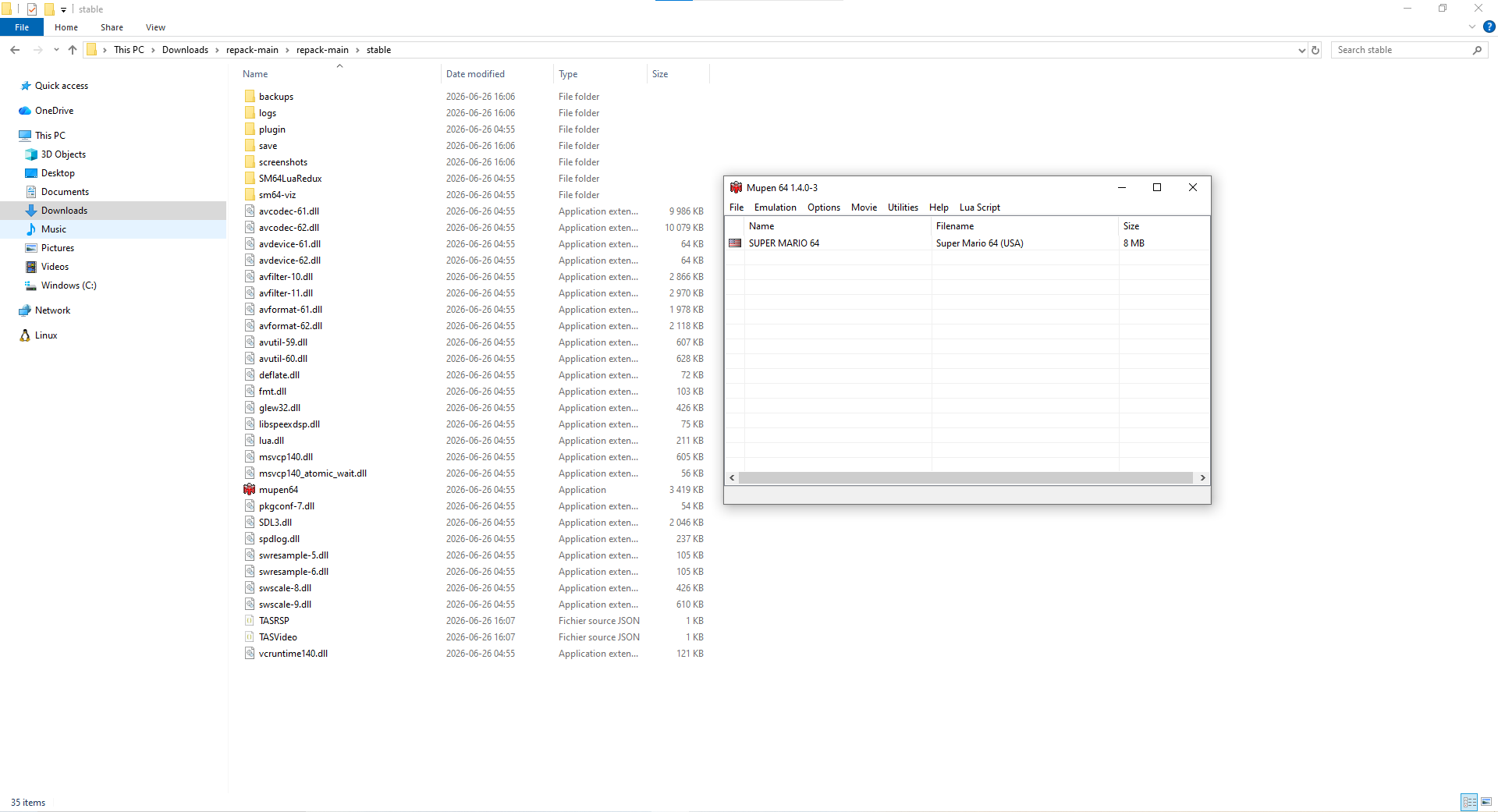Viewport: 1498px width, 812px height.
Task: Open Explorer Home ribbon tab
Action: [x=66, y=27]
